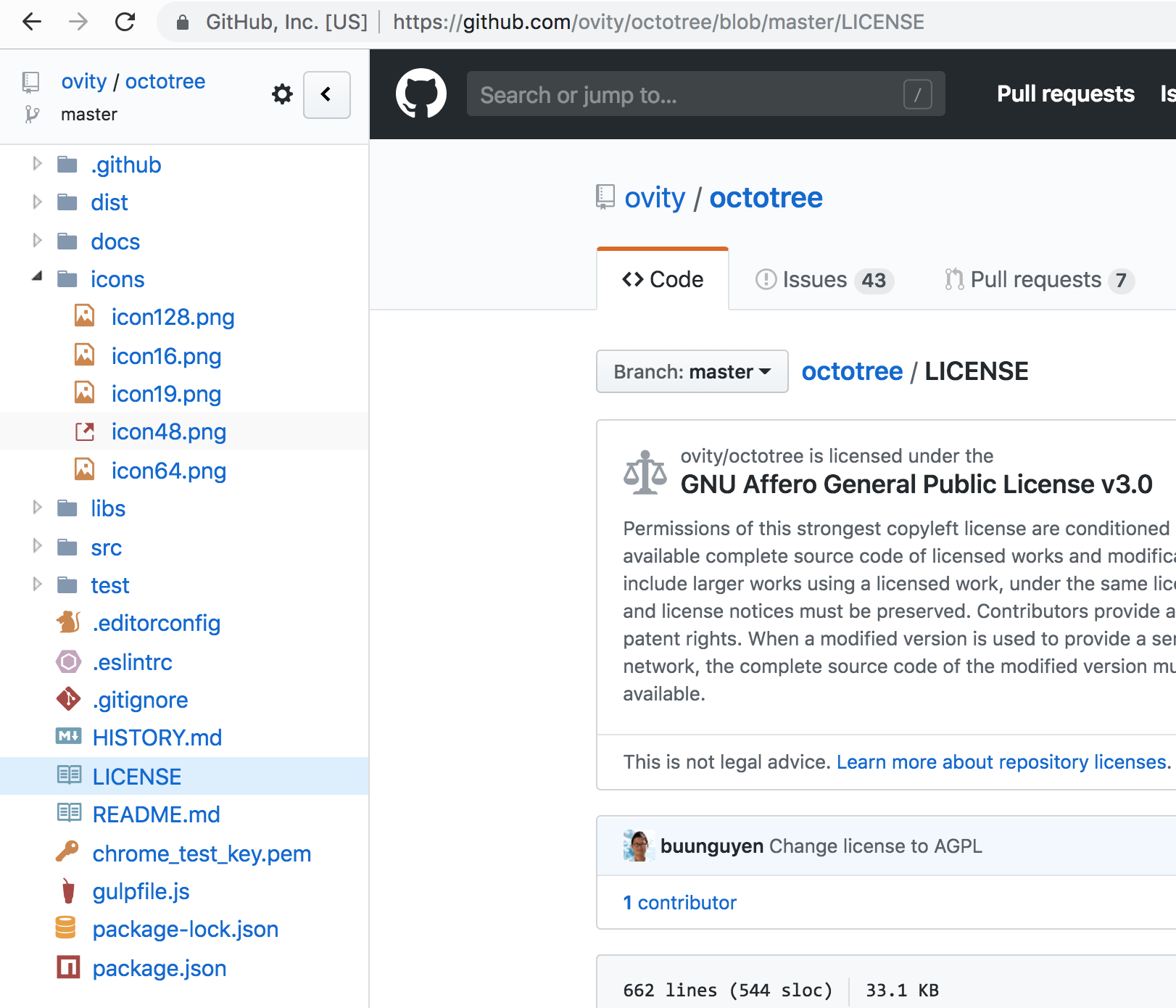Open README.md file

(x=156, y=814)
